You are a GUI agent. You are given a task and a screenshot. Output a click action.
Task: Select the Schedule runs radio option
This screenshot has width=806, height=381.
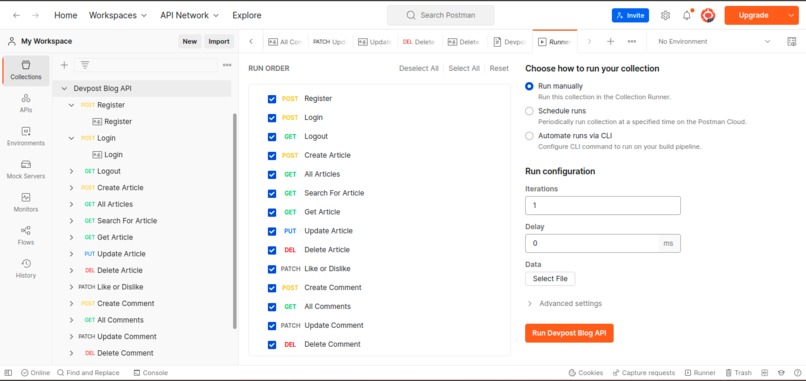(529, 111)
